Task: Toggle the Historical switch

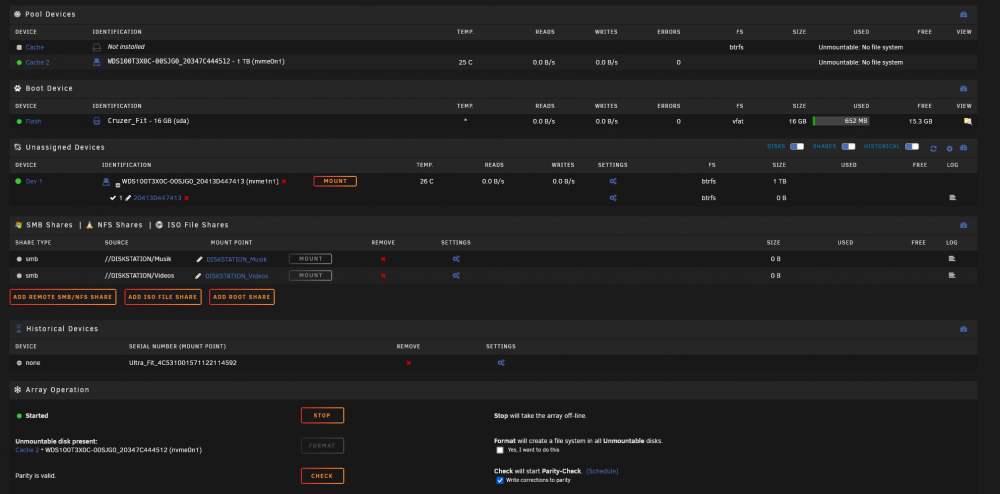Action: click(912, 147)
